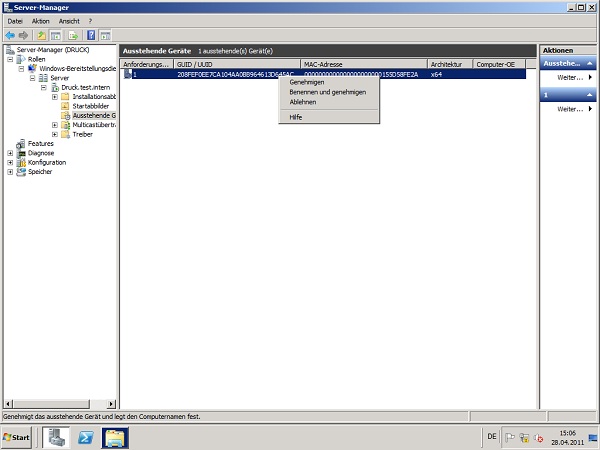Select the Diagnose tree node

[41, 153]
